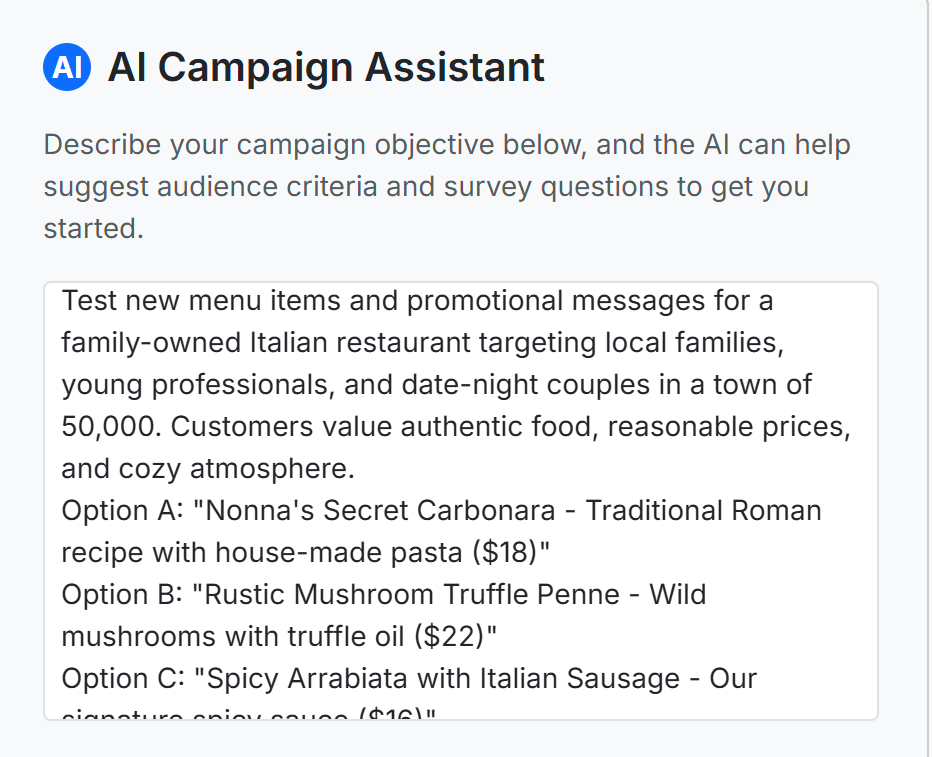Click the blue AI circle icon

click(x=67, y=67)
